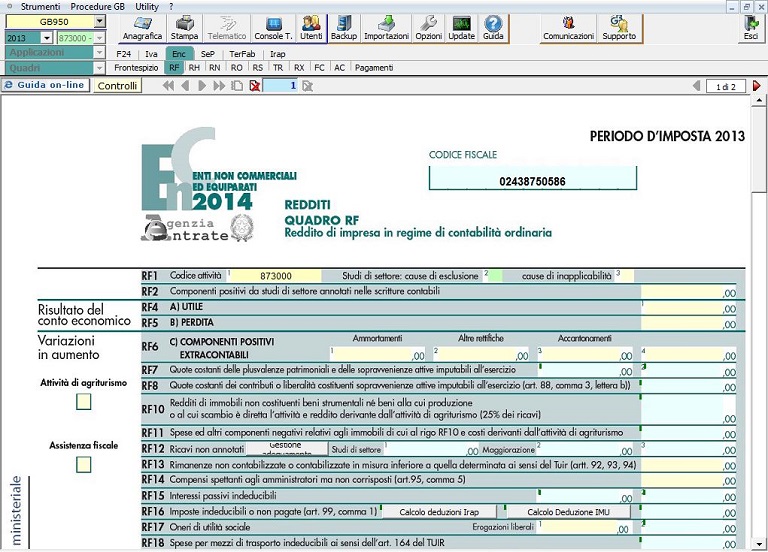Screen dimensions: 768x552
Task: Open Comunicazioni from the toolbar
Action: tap(568, 28)
